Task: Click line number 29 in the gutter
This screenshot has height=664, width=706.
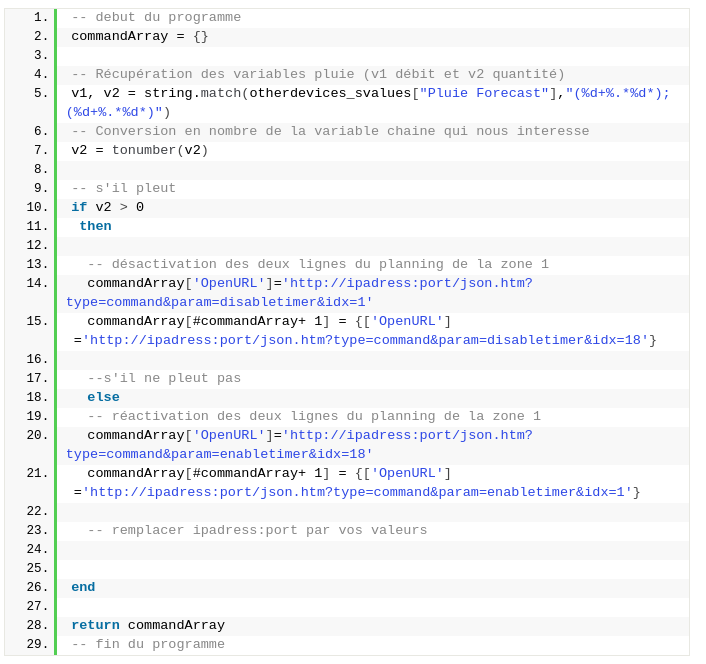Action: point(37,644)
